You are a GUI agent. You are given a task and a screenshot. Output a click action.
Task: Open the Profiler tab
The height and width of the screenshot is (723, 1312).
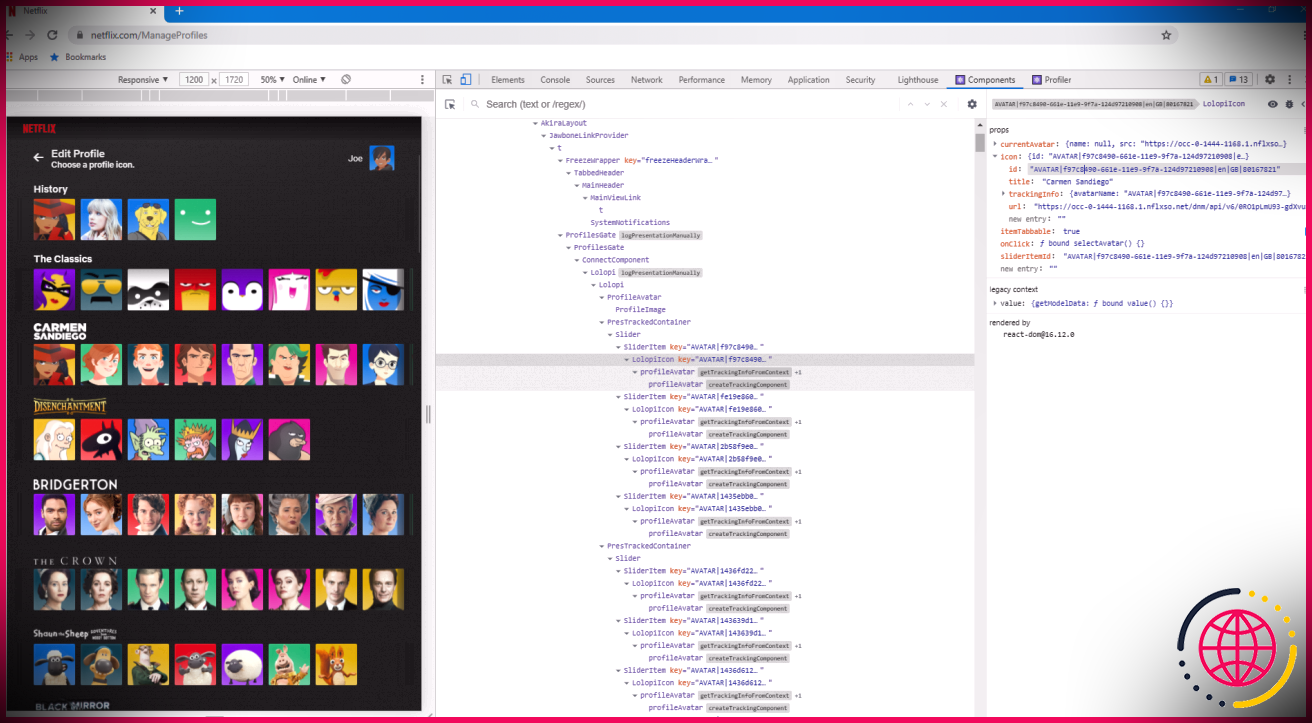pyautogui.click(x=1052, y=80)
